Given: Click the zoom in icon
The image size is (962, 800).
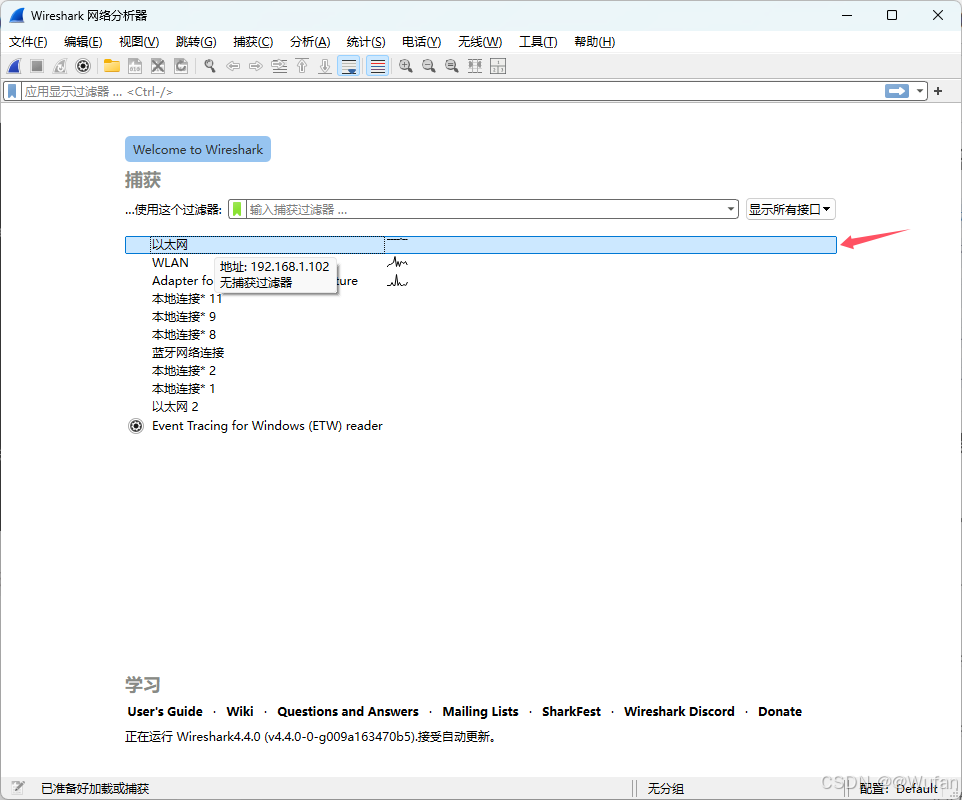Looking at the screenshot, I should tap(406, 66).
